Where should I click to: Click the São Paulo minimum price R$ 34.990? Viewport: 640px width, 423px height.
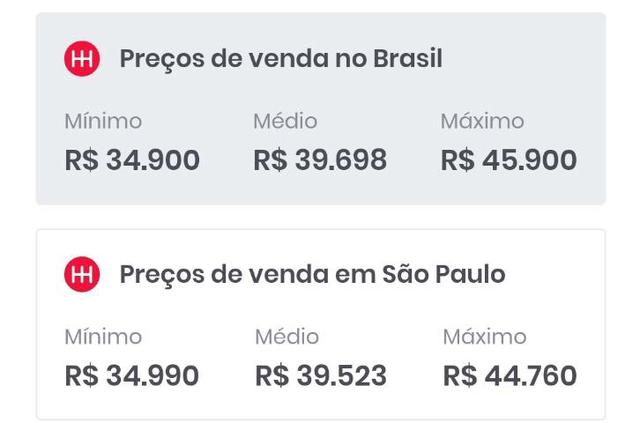click(x=132, y=375)
